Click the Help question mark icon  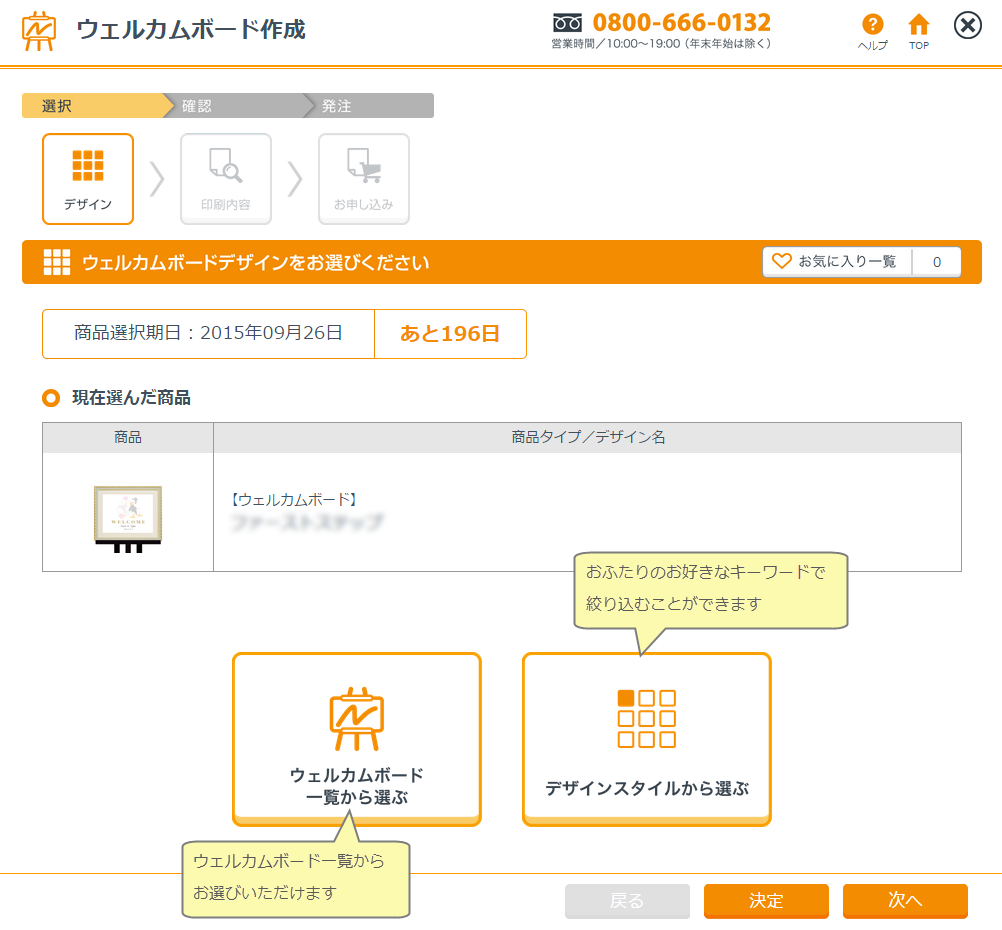click(872, 25)
